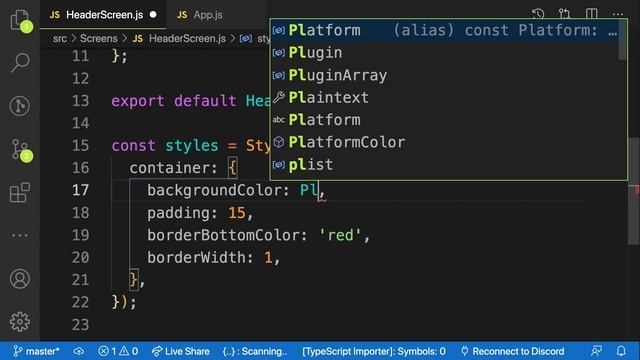Select the PluginArray suggestion
640x360 pixels.
coord(445,75)
